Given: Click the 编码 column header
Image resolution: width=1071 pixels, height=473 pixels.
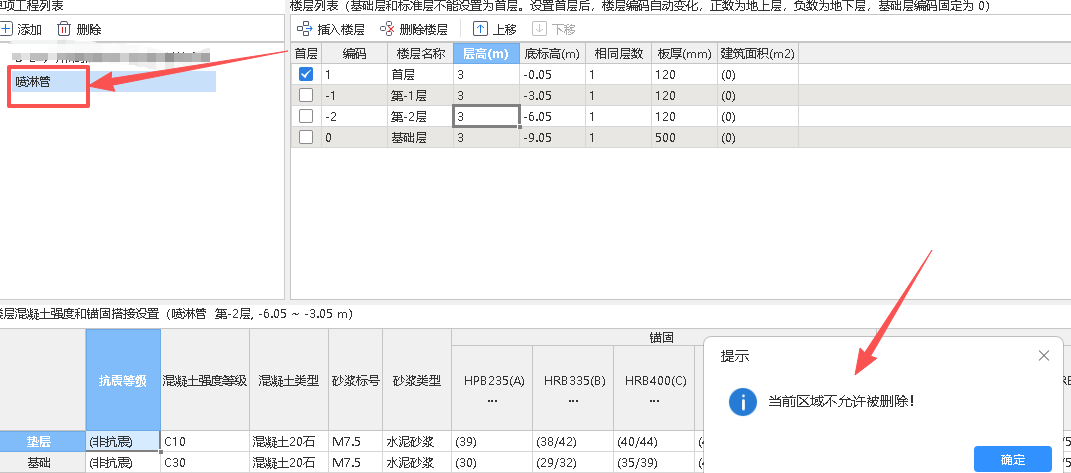Looking at the screenshot, I should tap(354, 53).
